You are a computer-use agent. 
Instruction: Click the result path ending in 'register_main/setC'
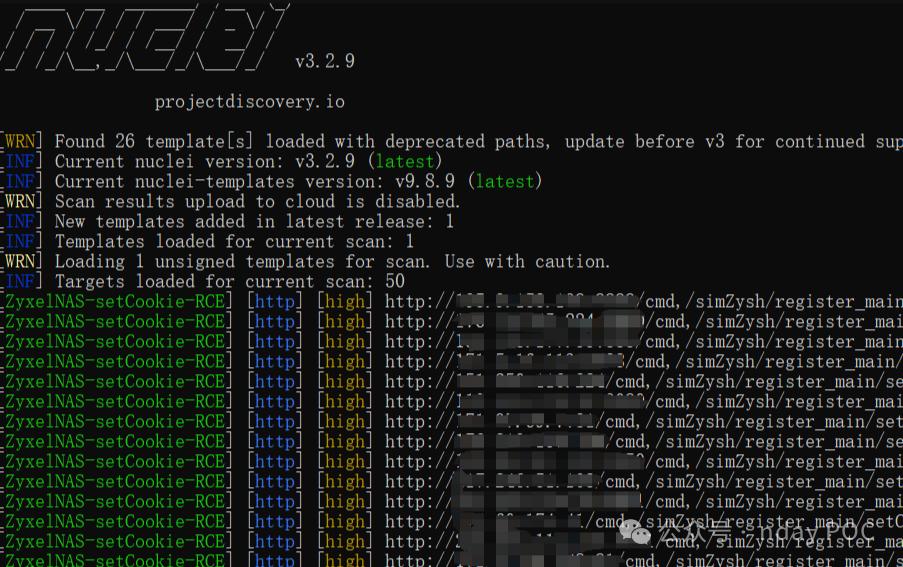tap(644, 522)
